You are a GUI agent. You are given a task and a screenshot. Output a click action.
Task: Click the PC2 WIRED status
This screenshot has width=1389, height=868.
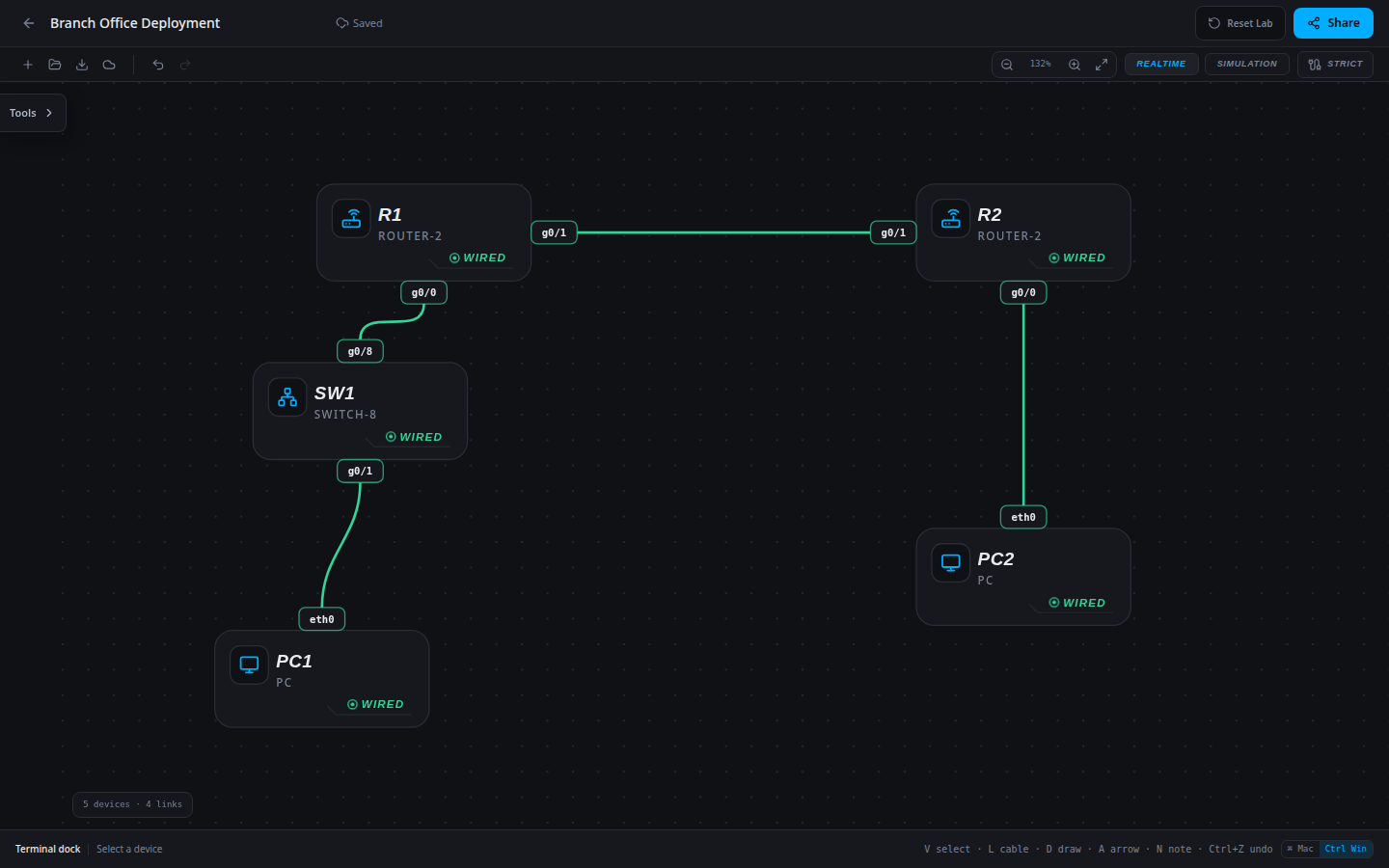1077,603
